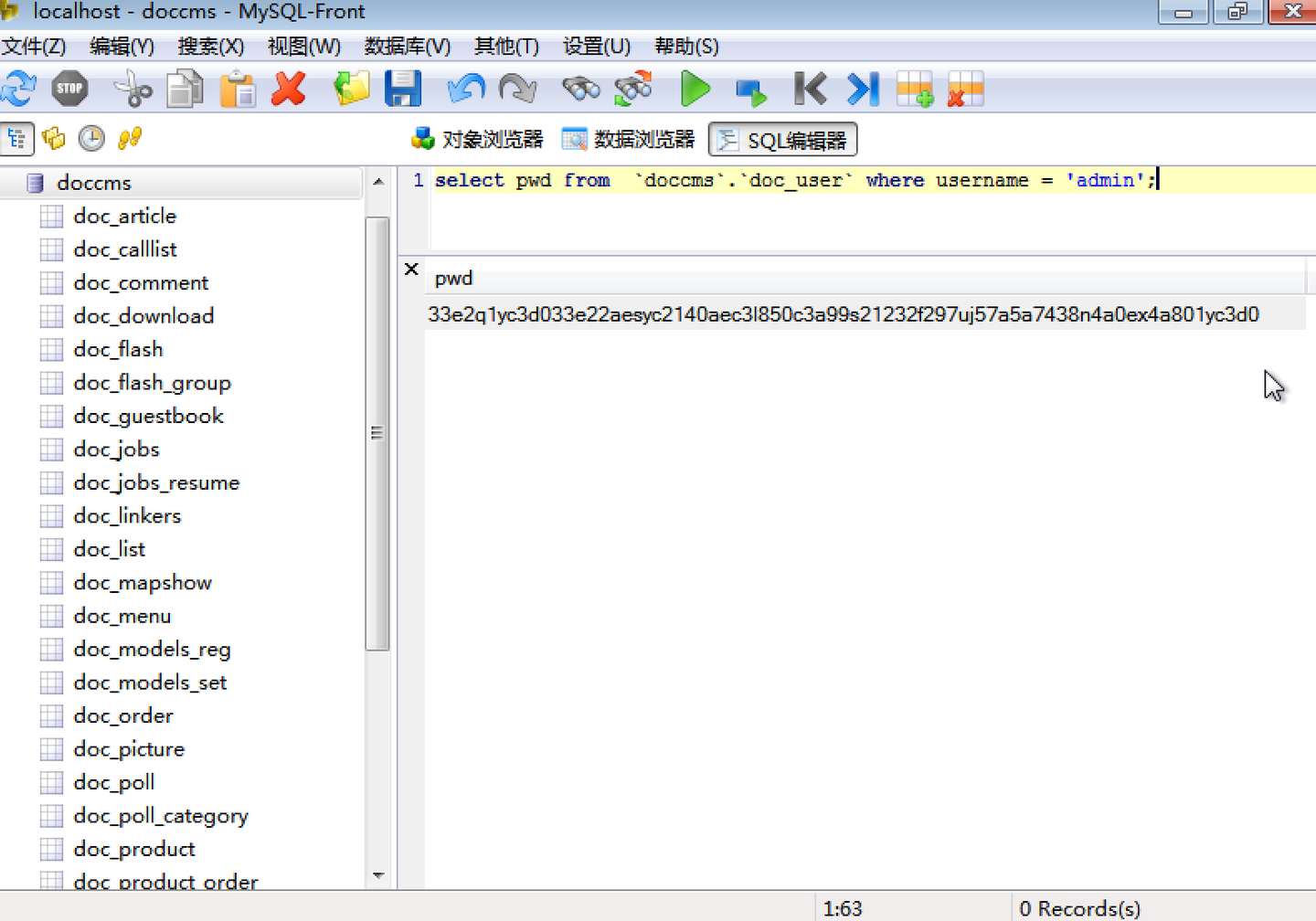Select the doc_poll table
Screen dimensions: 1316x921
[x=113, y=783]
